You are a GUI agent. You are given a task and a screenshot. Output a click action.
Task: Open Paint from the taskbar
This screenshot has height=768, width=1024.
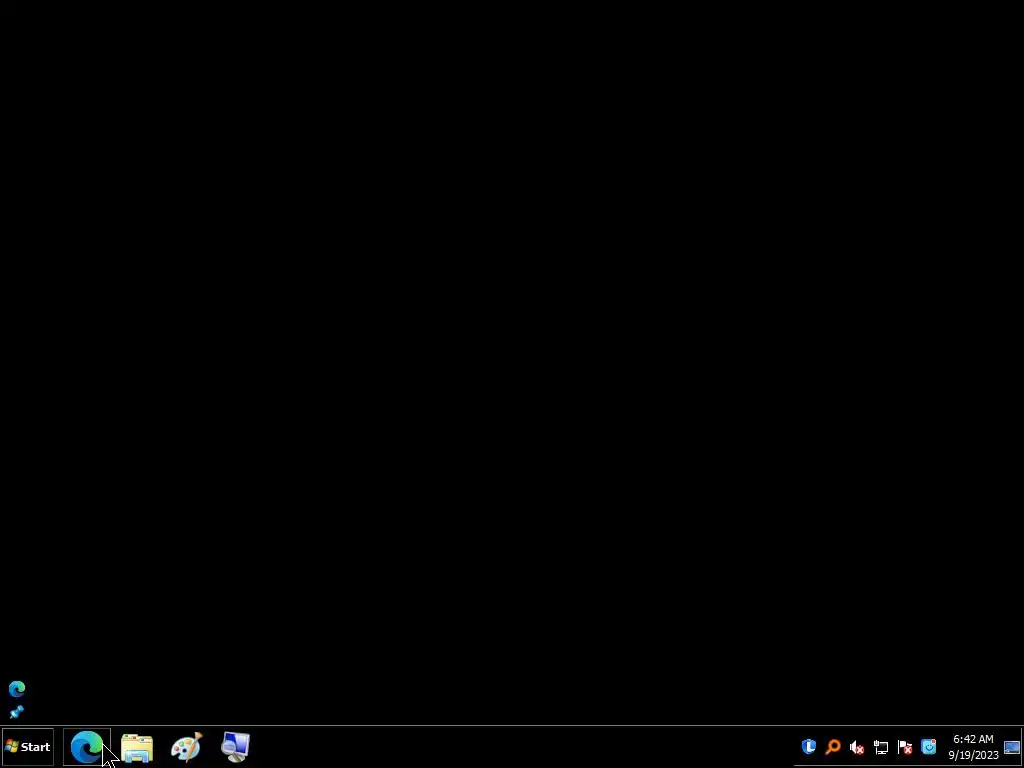pos(187,747)
